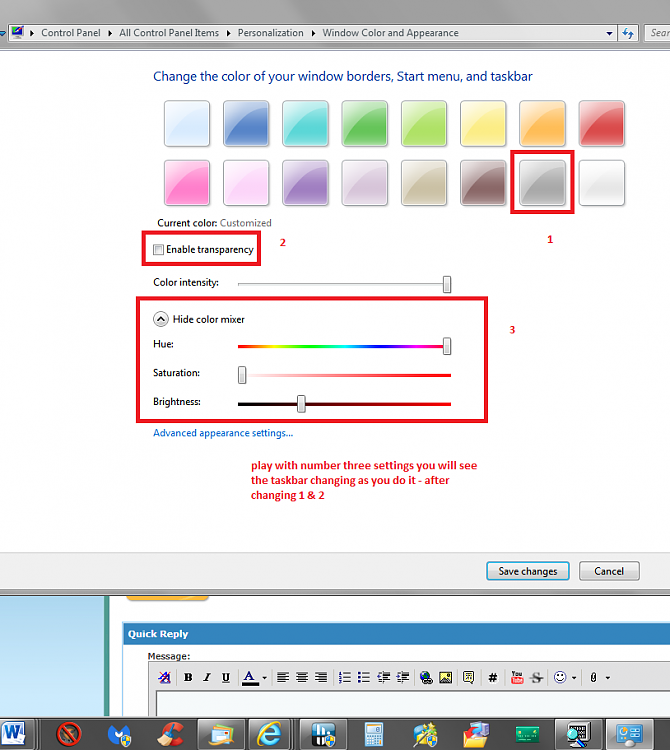
Task: Go to All Control Panel Items breadcrumb
Action: [169, 33]
